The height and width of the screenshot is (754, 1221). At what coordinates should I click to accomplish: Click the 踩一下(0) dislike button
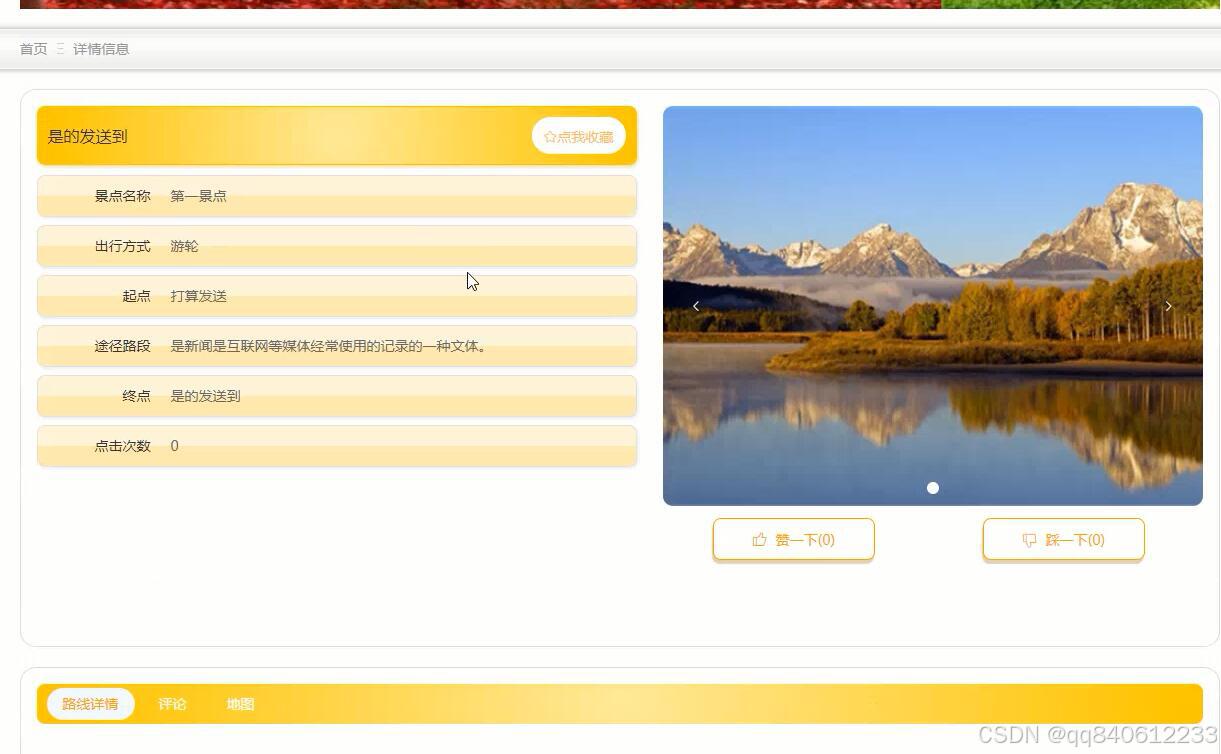[1064, 540]
